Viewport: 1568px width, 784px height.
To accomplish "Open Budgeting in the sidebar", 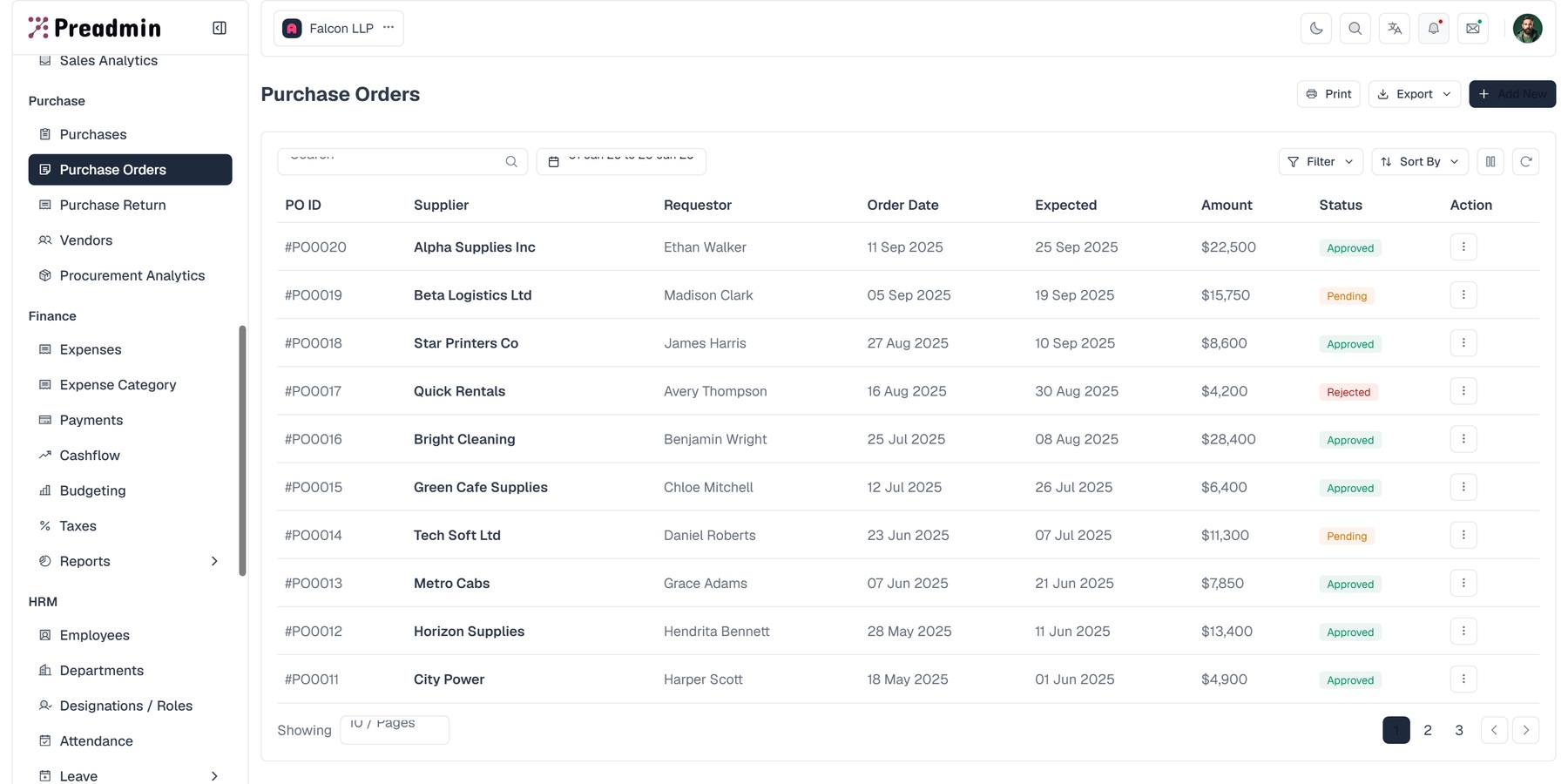I will coord(130,490).
